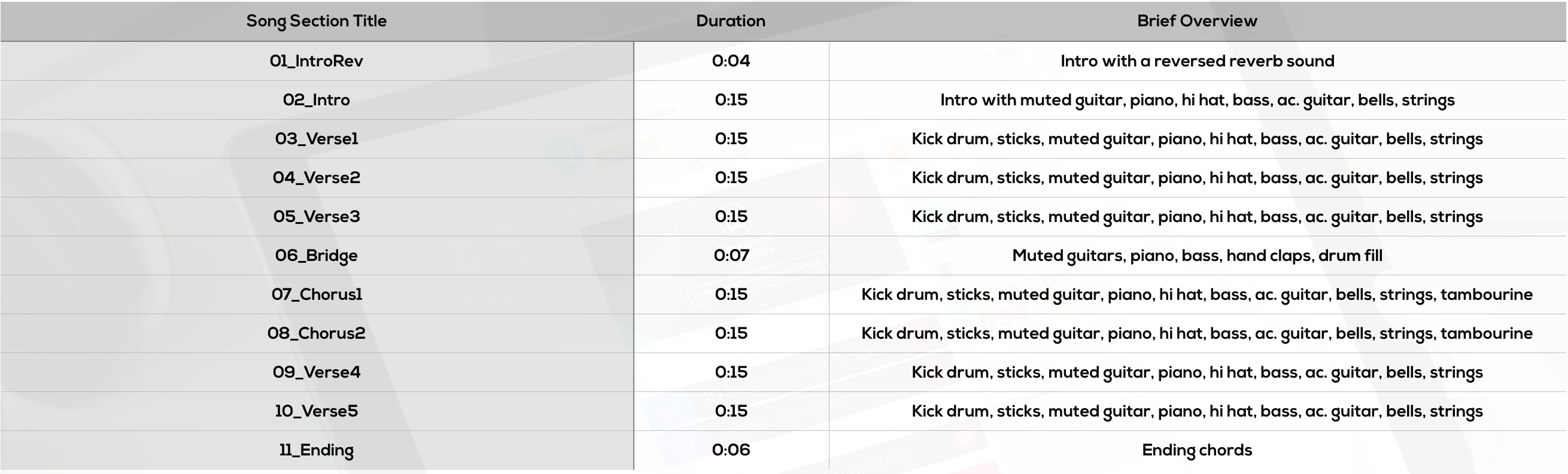The image size is (1568, 474).
Task: Click the 'Ending chords' overview cell
Action: click(x=1197, y=450)
